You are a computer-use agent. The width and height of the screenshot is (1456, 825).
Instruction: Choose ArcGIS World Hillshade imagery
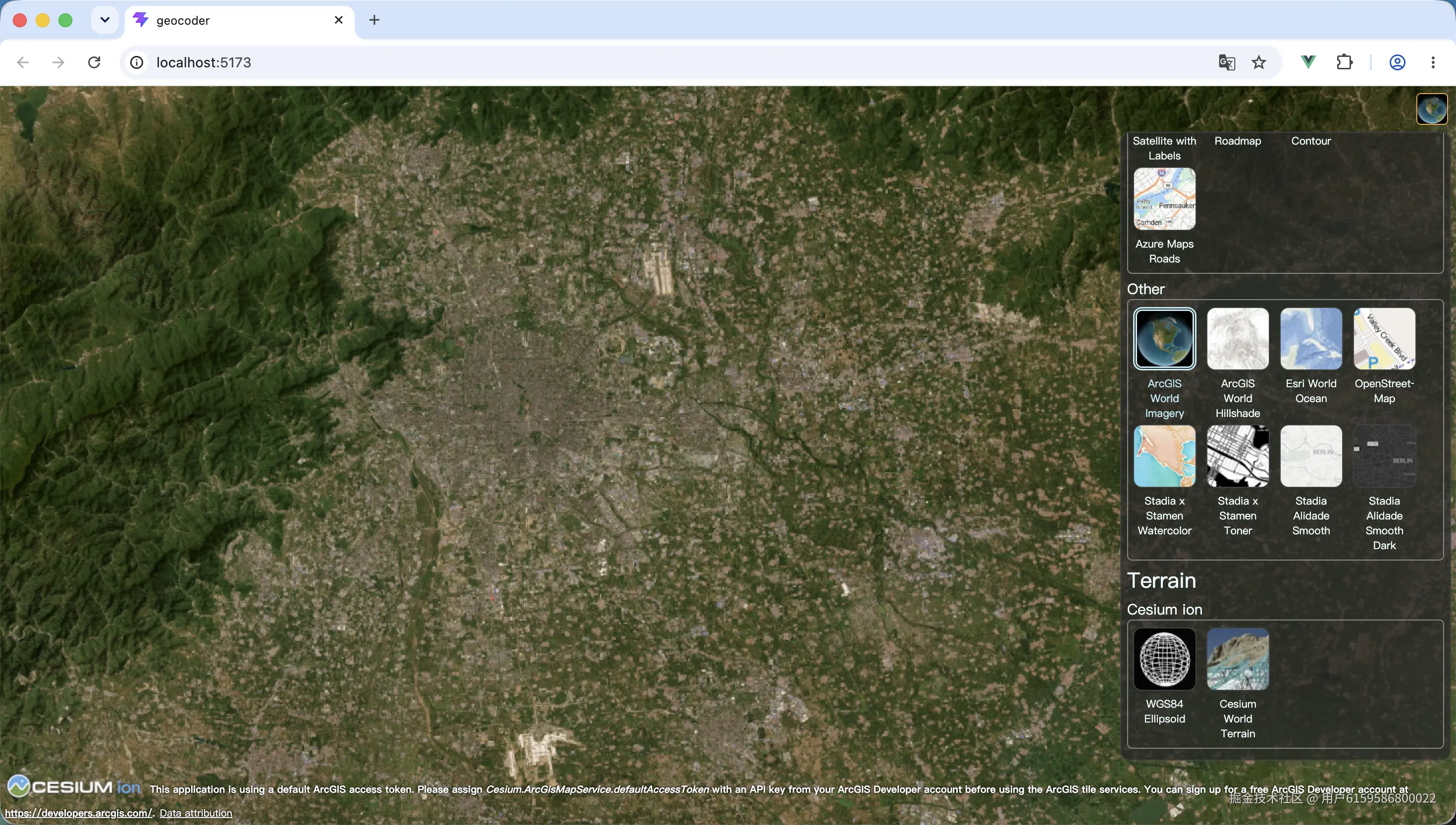click(1237, 338)
